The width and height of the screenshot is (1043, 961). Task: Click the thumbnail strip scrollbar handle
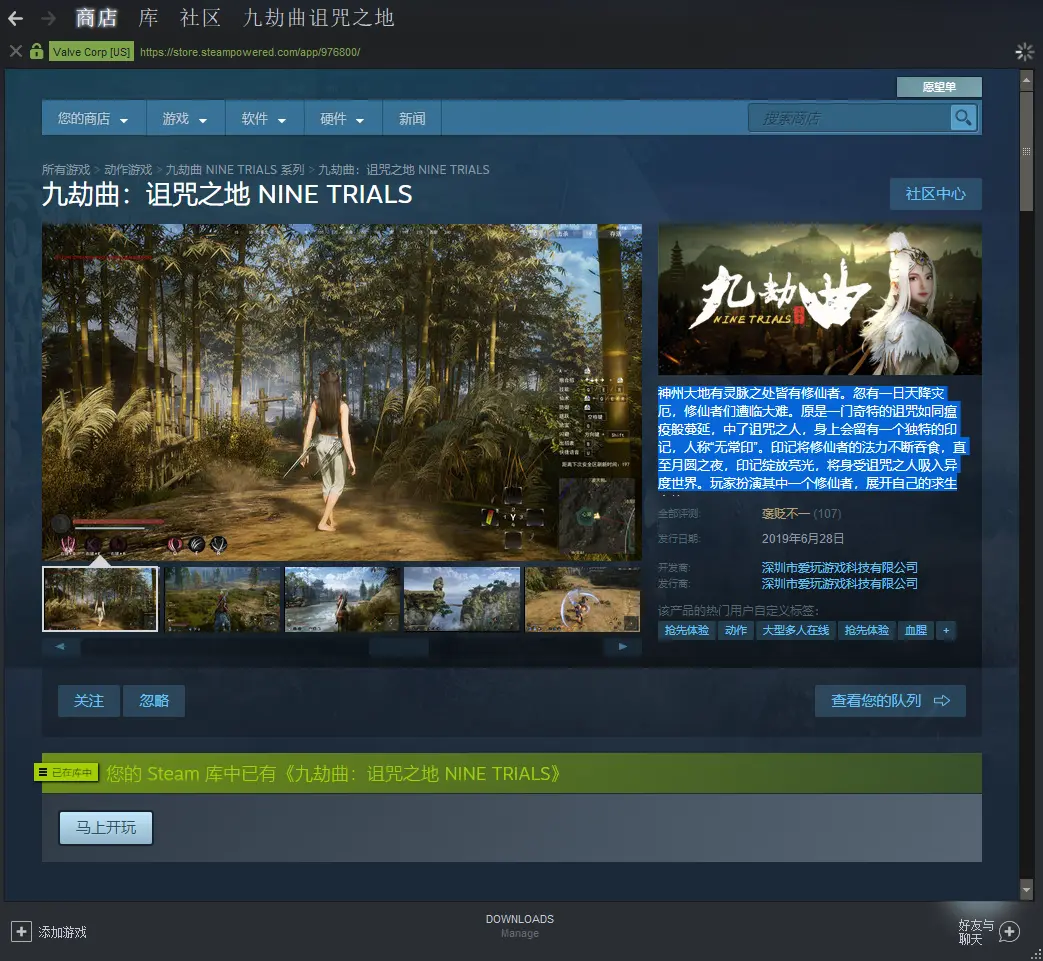click(398, 646)
